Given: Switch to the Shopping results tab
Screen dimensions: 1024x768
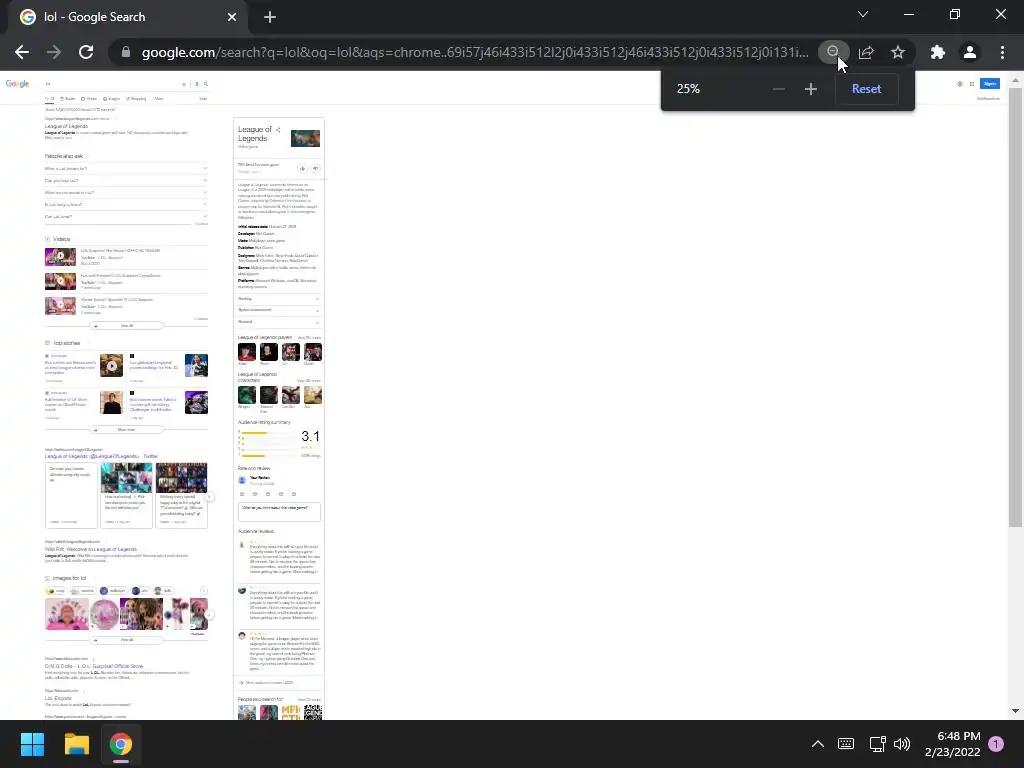Looking at the screenshot, I should click(136, 99).
